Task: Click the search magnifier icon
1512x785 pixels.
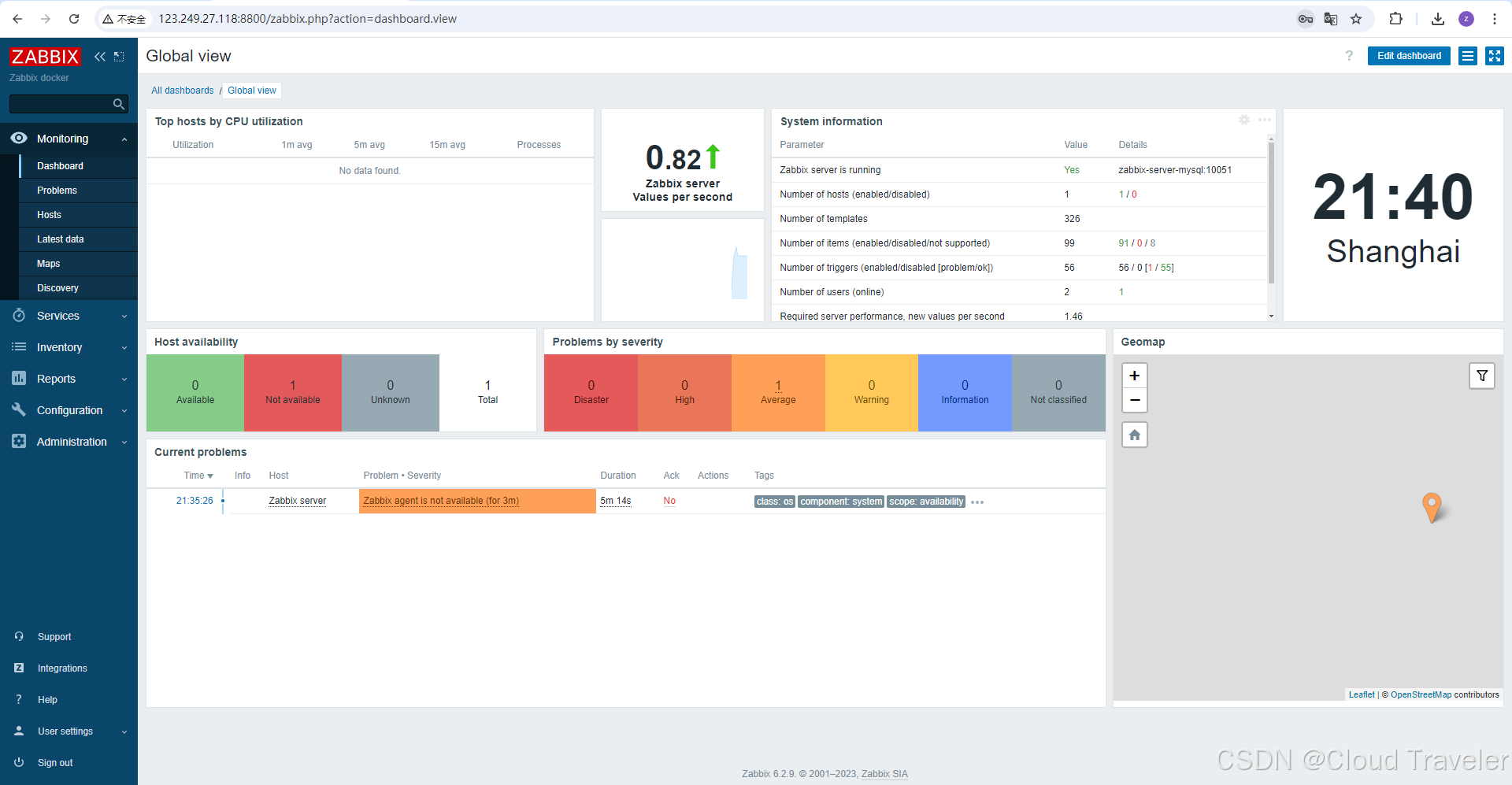Action: click(119, 104)
